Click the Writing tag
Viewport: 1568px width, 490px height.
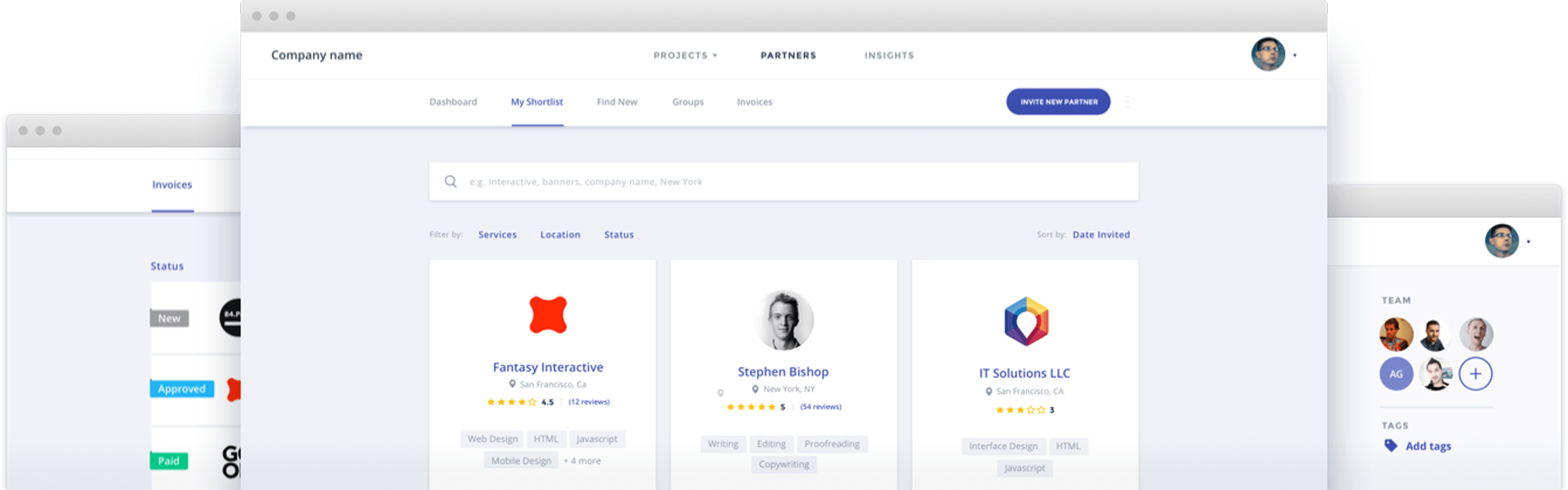(x=723, y=444)
